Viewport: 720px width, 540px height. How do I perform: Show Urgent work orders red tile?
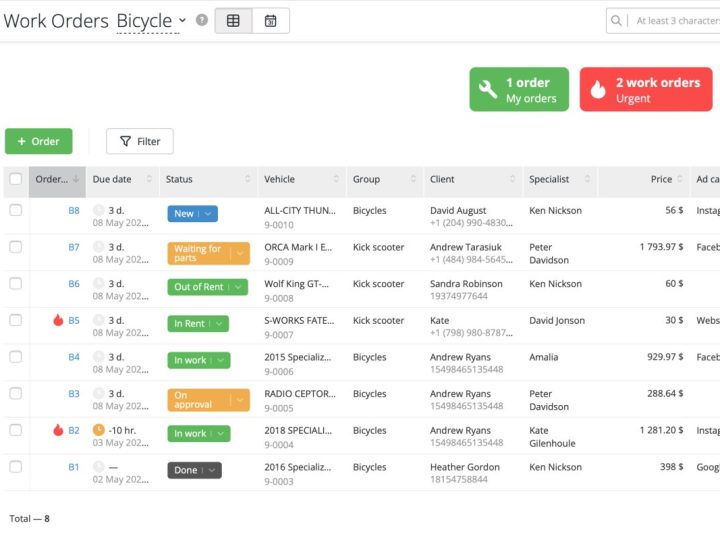pos(646,90)
